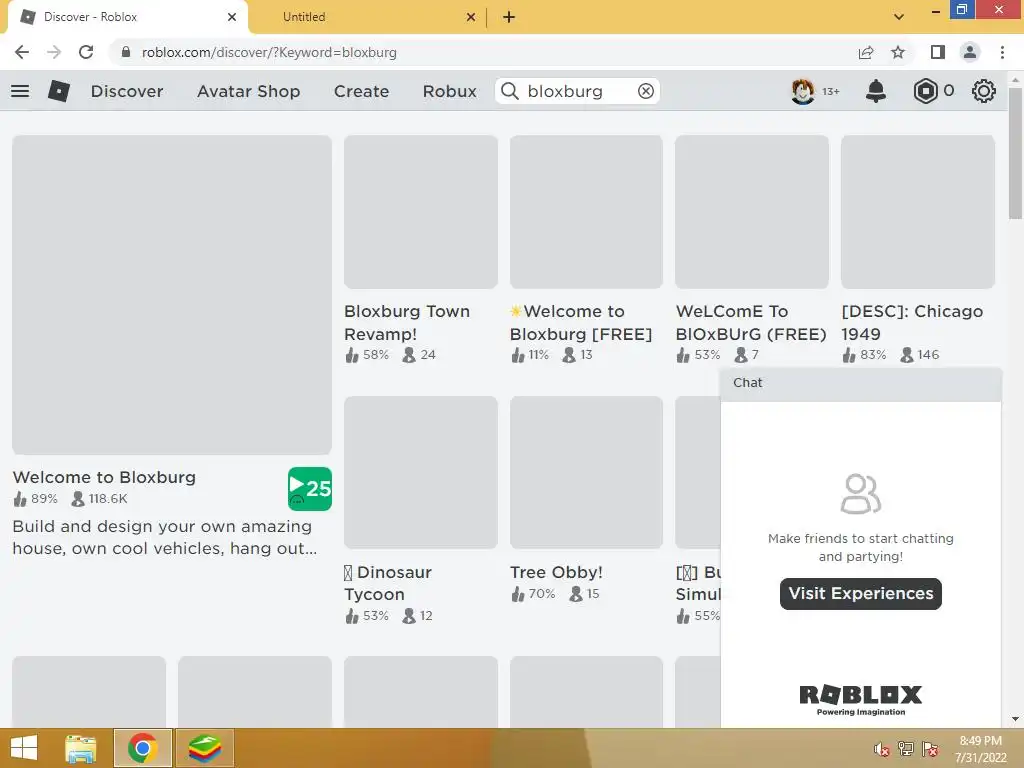
Task: Open BlueStacks from taskbar
Action: [205, 748]
